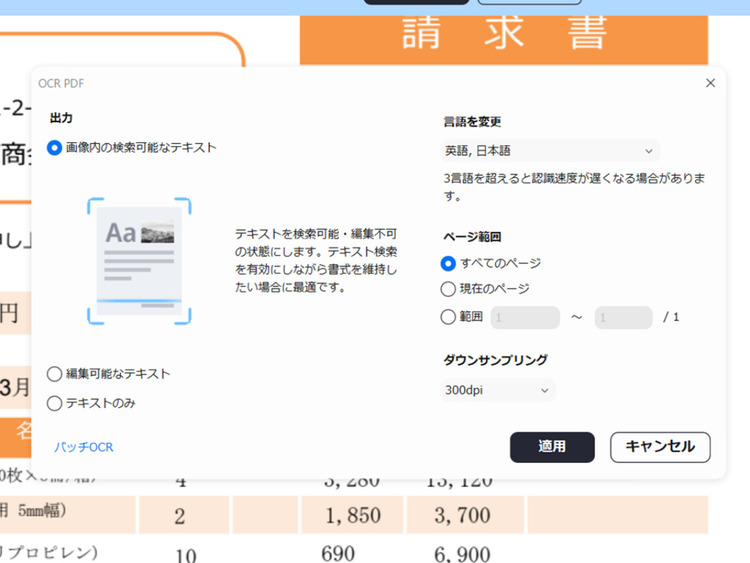Open the バッチOCR link
The image size is (750, 563).
point(83,447)
